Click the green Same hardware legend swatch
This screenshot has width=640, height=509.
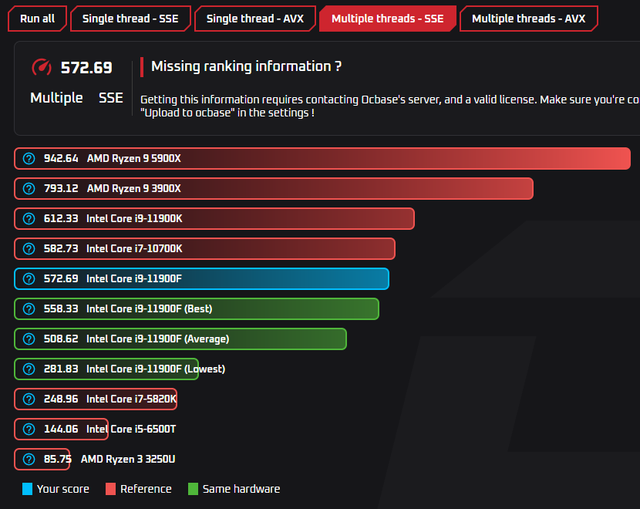(x=193, y=489)
